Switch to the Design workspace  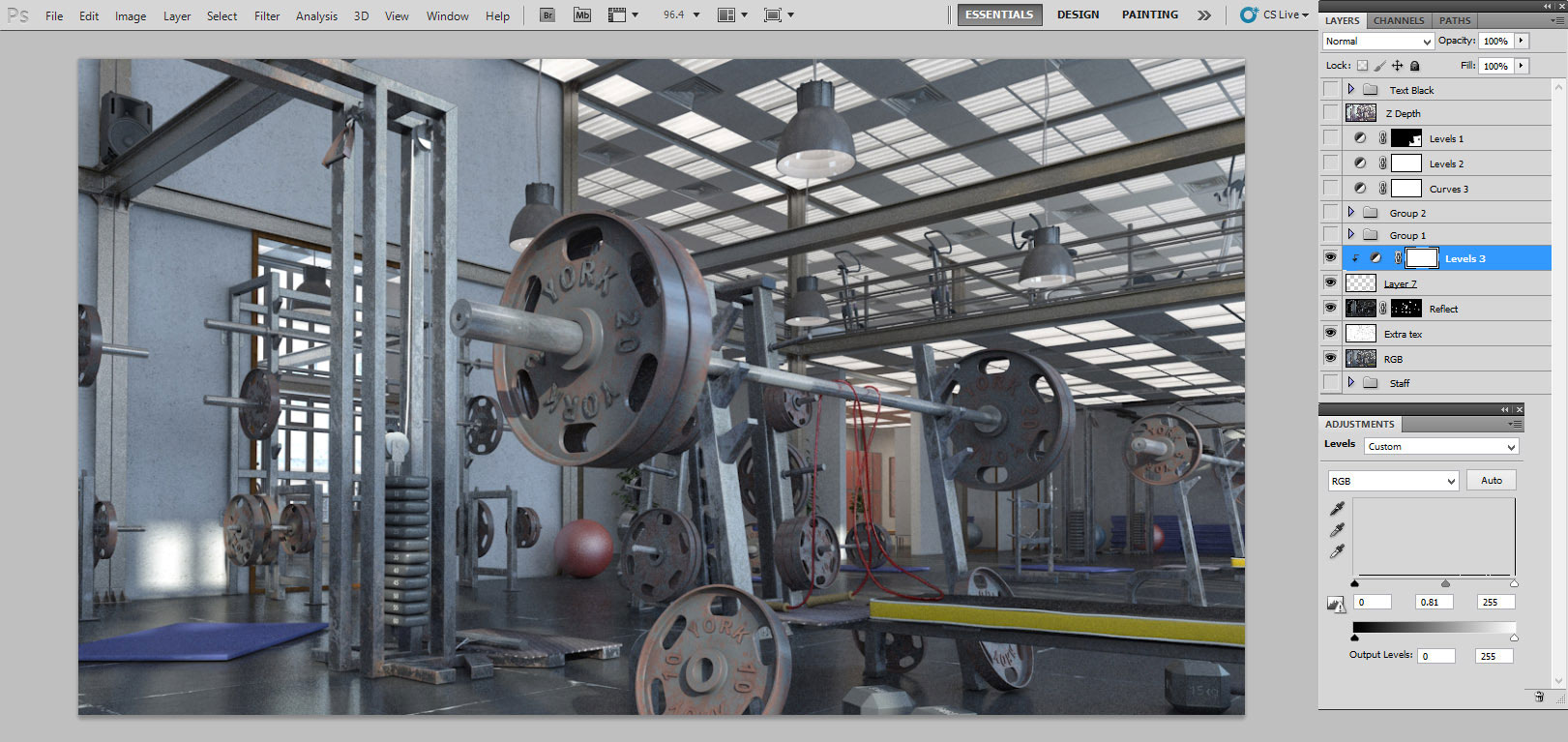(1078, 15)
